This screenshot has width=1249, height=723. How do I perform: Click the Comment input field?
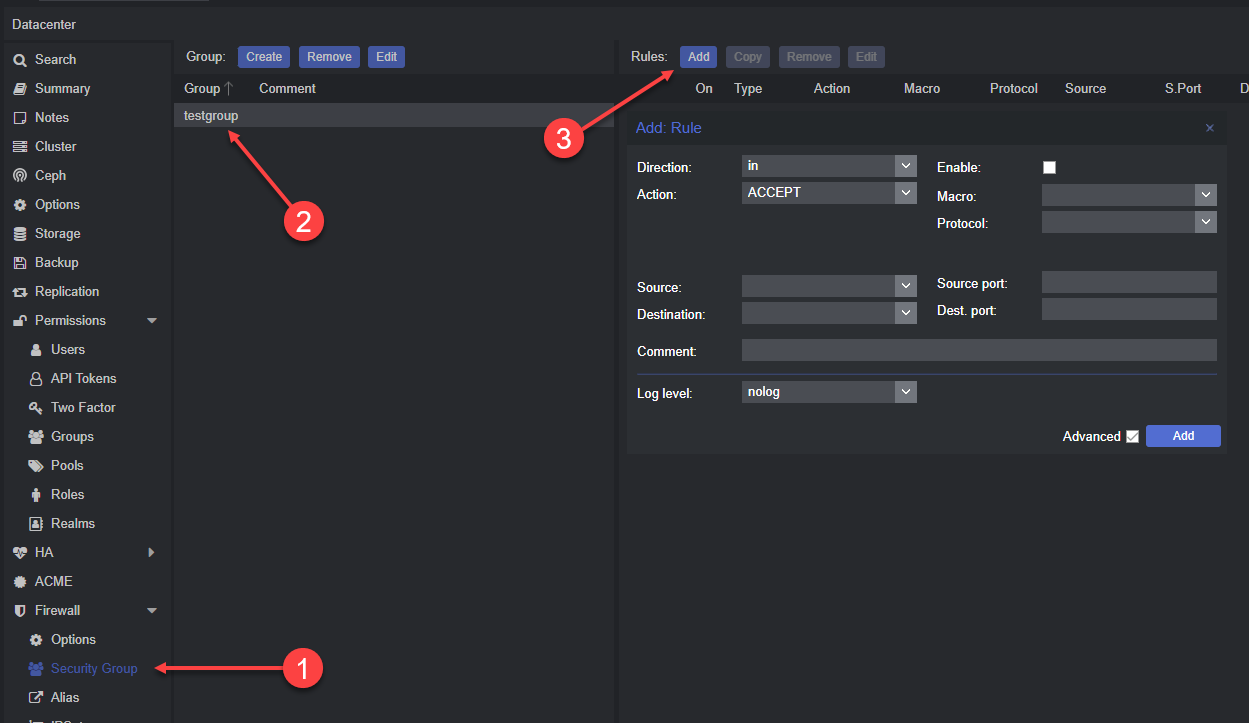[x=979, y=350]
